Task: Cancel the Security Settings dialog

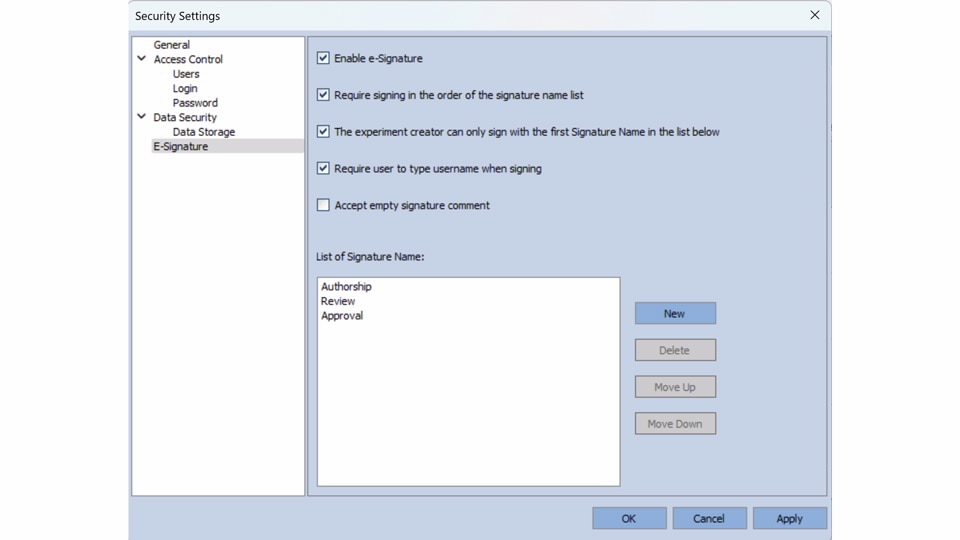Action: pos(709,518)
